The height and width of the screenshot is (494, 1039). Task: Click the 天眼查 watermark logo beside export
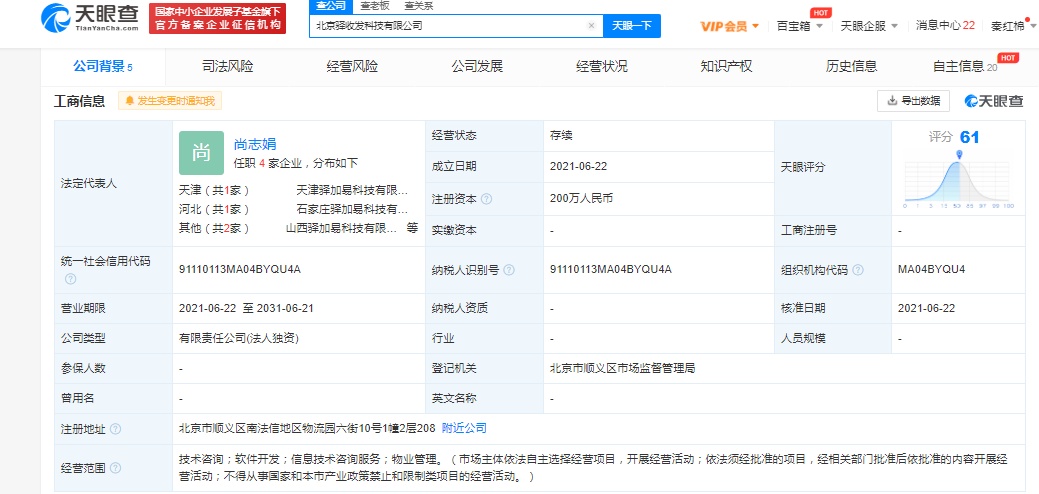[x=993, y=101]
